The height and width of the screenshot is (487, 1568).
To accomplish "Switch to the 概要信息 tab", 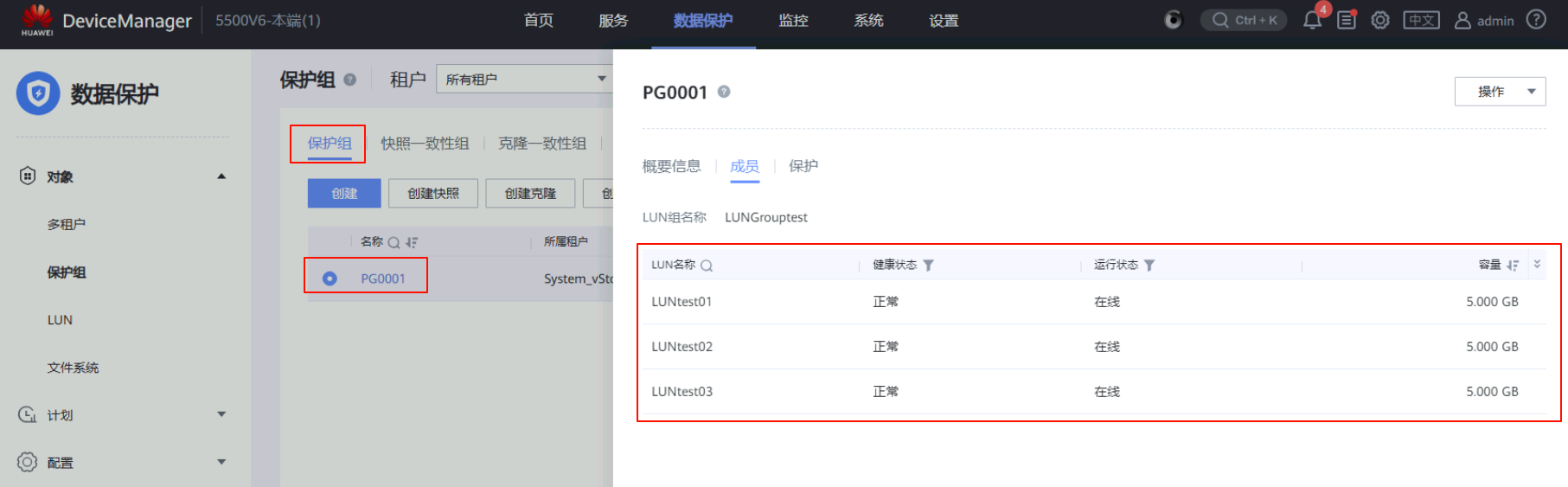I will [671, 166].
